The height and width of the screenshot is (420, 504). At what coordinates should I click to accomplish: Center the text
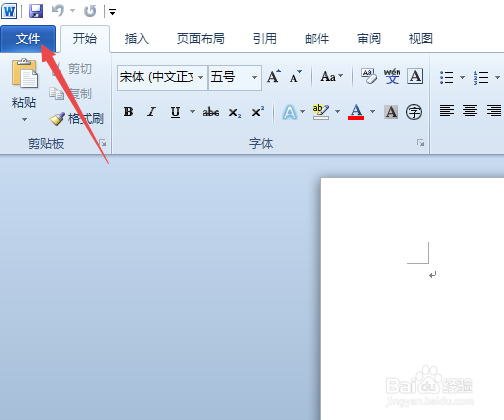(470, 111)
